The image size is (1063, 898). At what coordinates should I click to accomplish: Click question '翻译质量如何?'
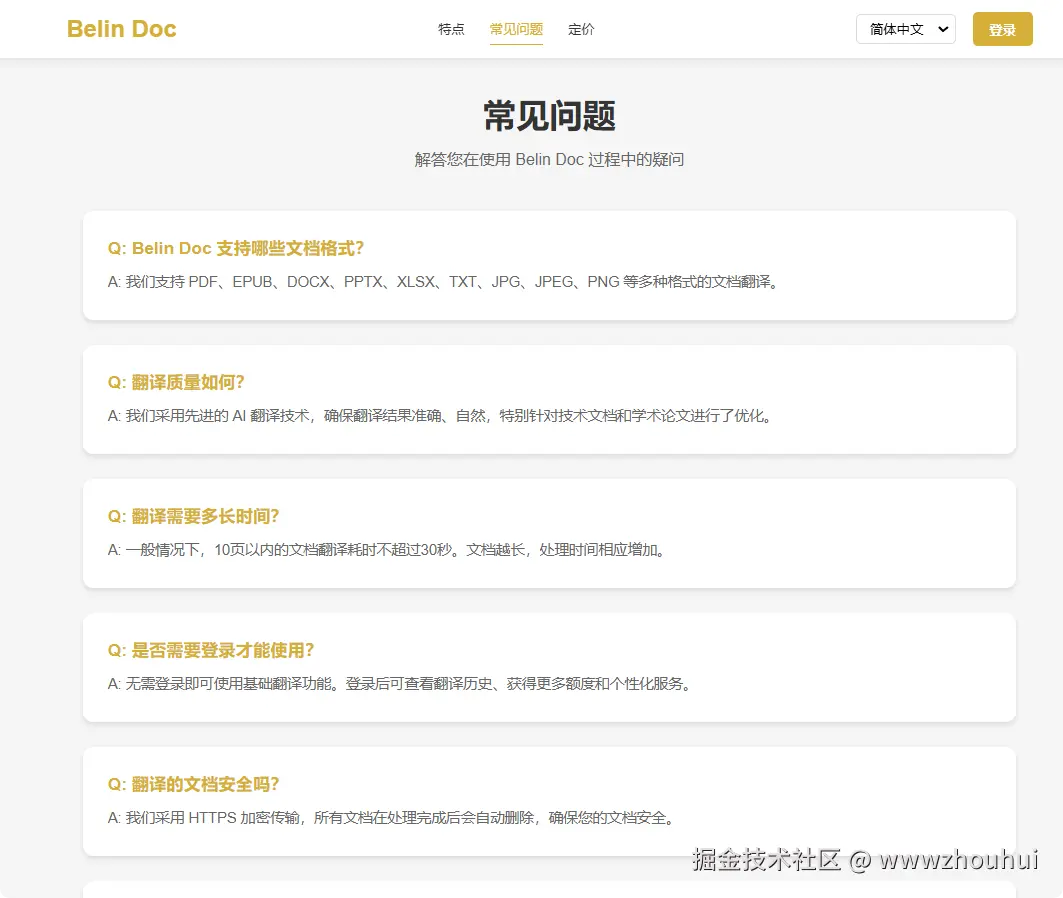click(x=176, y=382)
